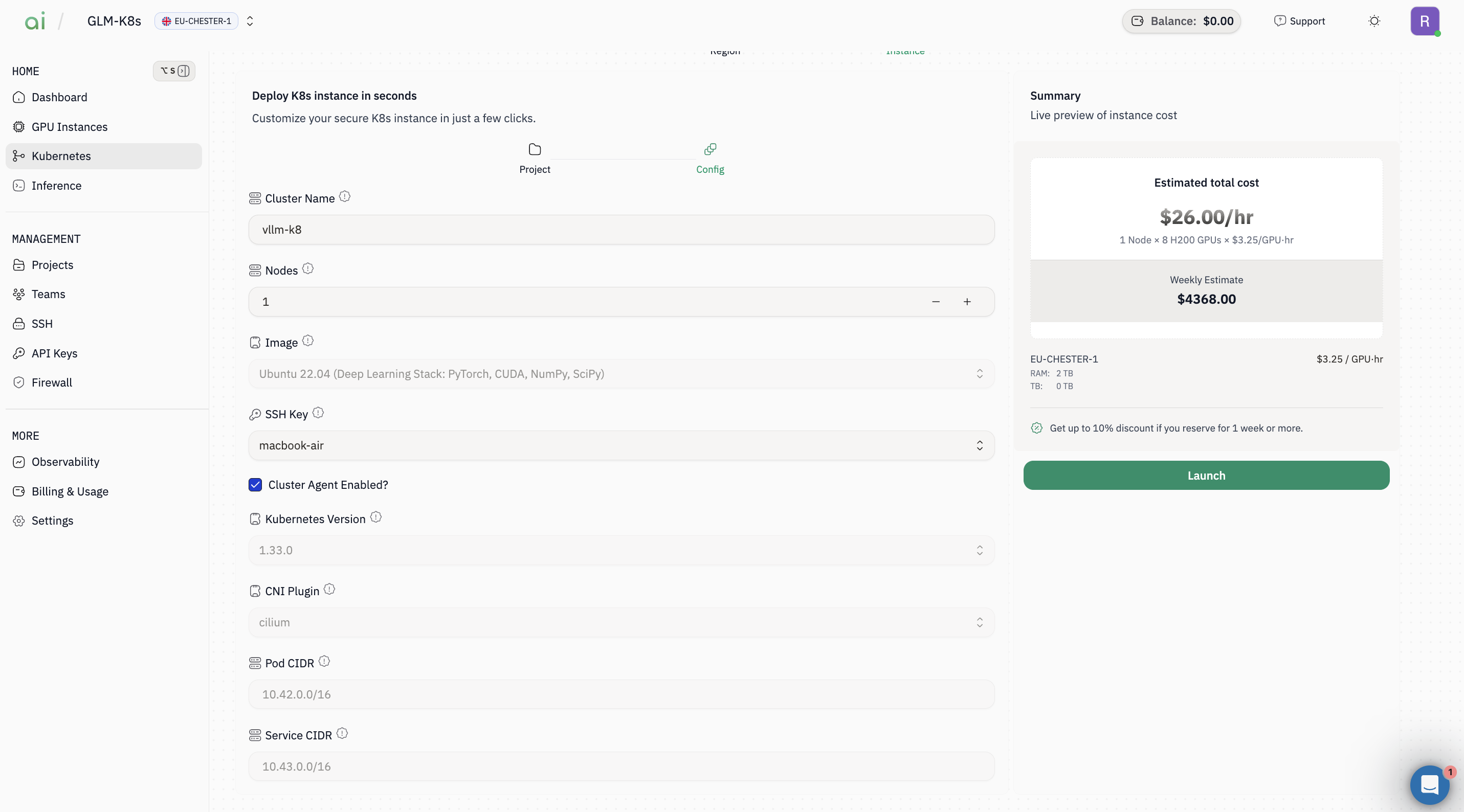Increase node count with plus button
The width and height of the screenshot is (1464, 812).
pos(967,302)
